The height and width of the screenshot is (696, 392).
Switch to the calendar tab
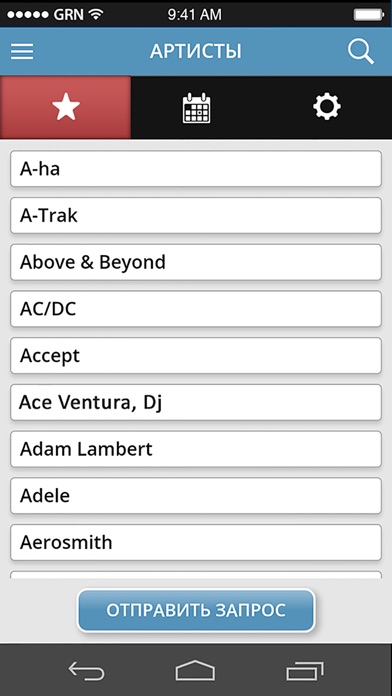pyautogui.click(x=197, y=107)
